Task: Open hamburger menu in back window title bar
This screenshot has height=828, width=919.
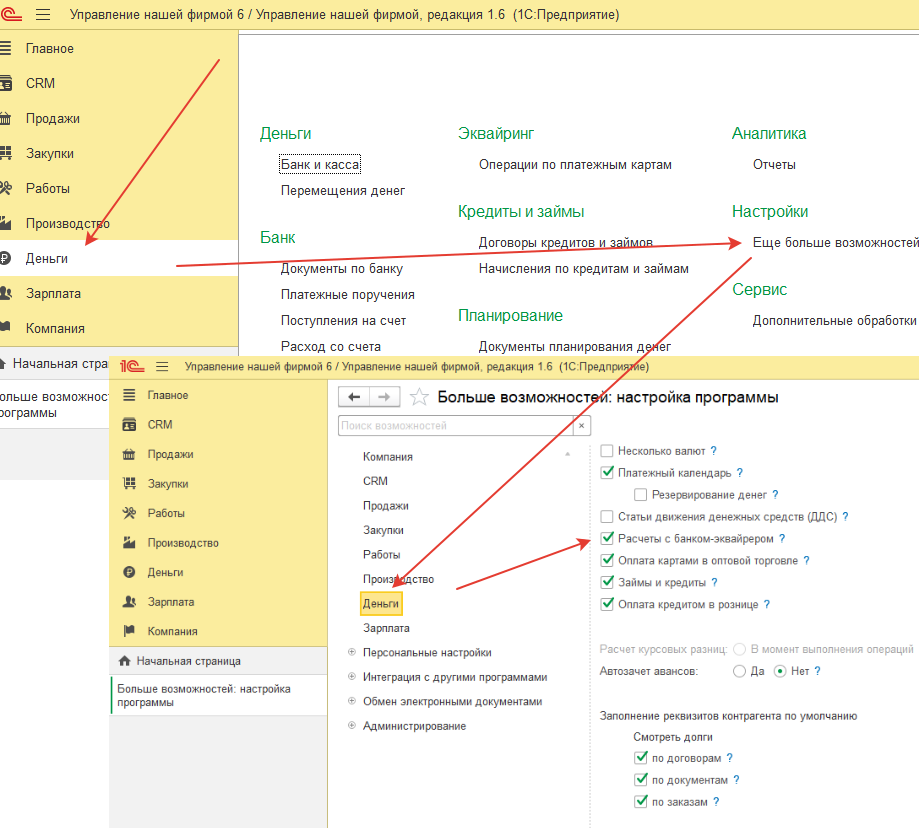Action: [x=43, y=15]
